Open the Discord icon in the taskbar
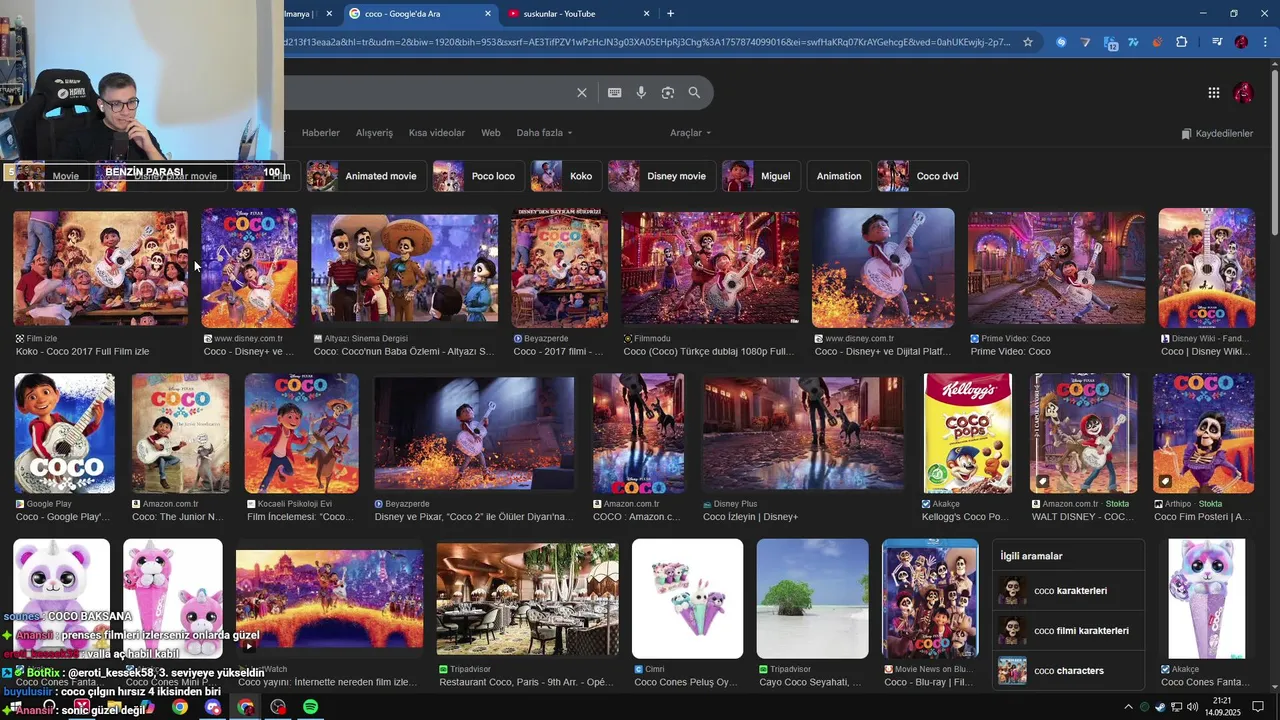 (212, 707)
